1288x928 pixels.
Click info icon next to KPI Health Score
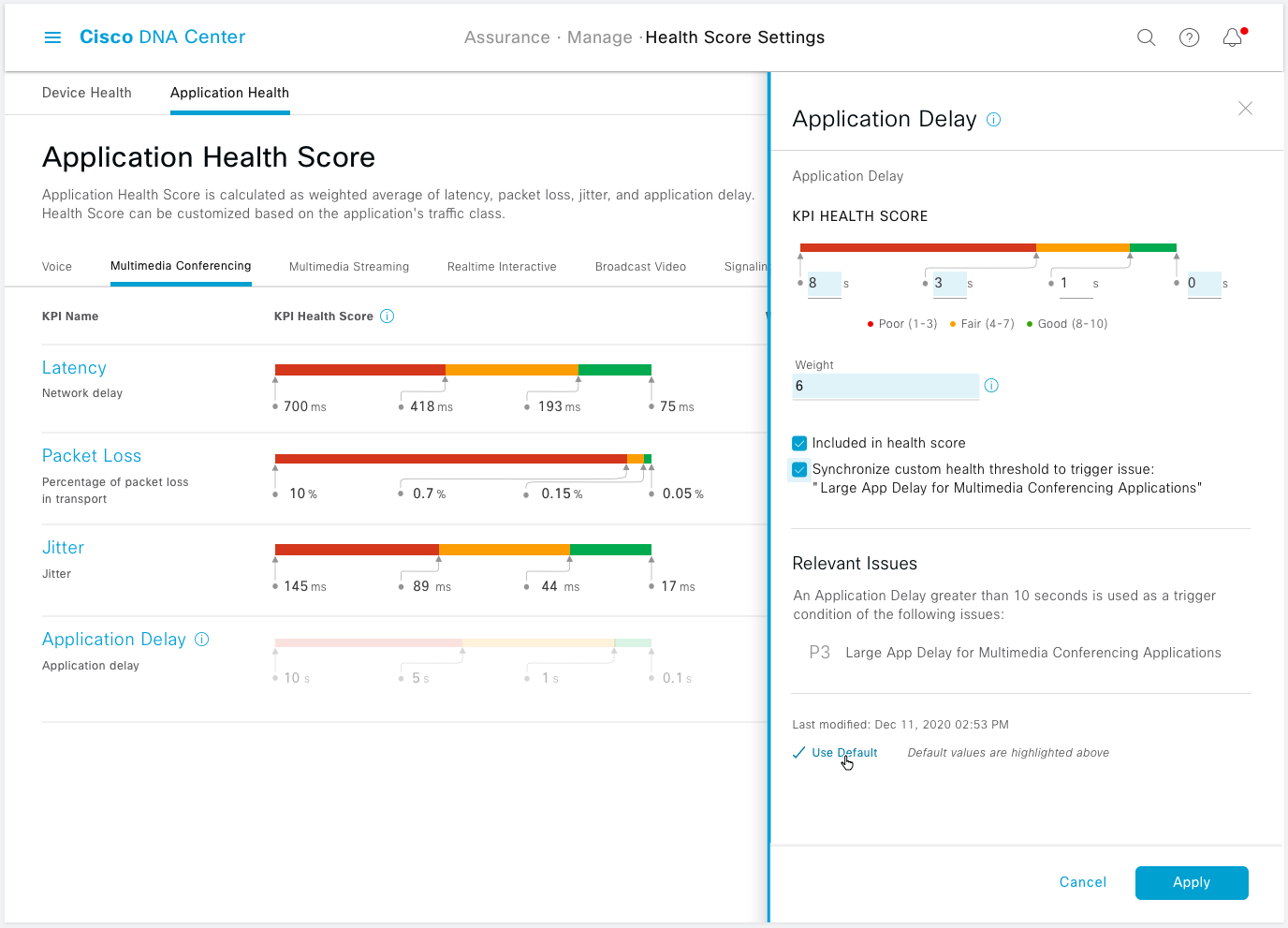388,317
